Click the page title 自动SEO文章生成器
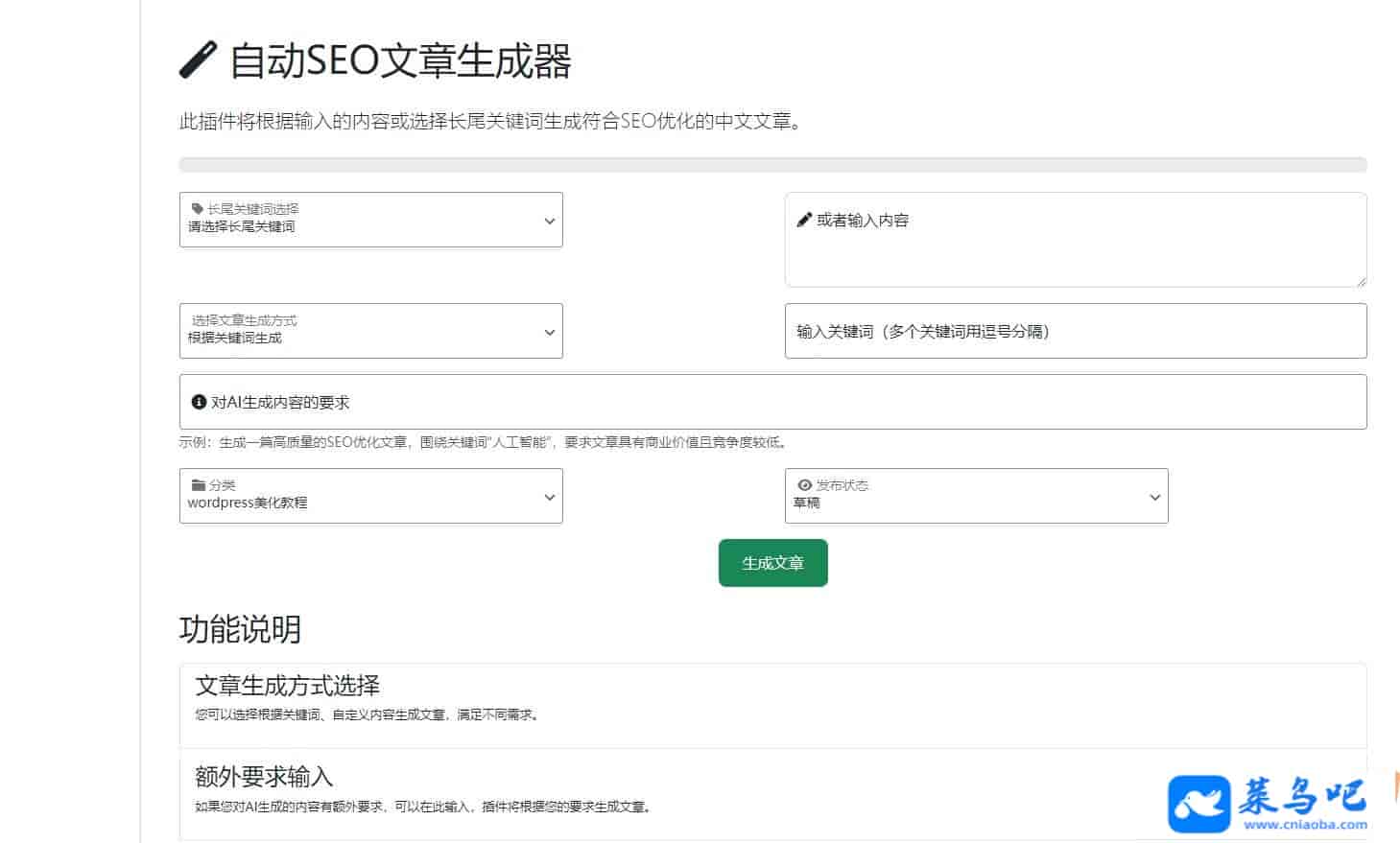1400x843 pixels. pos(400,60)
